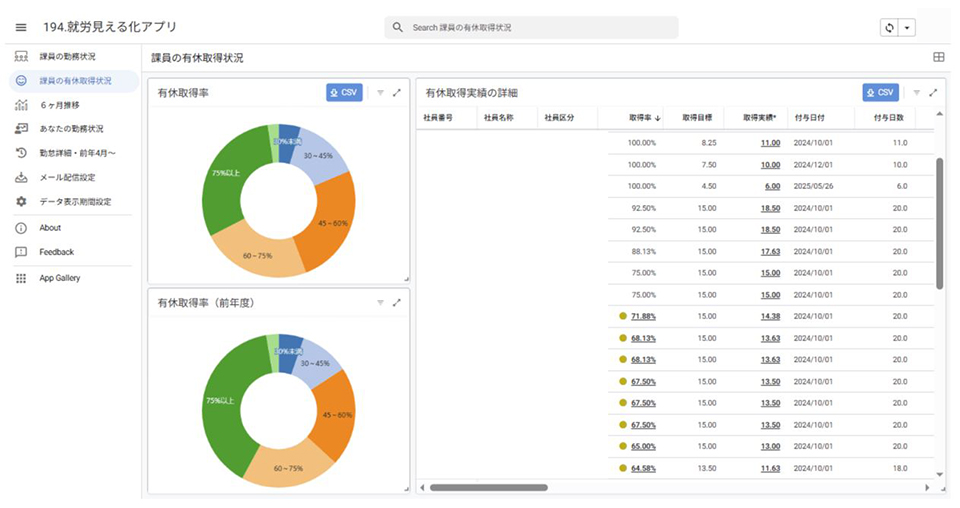The width and height of the screenshot is (960, 508).
Task: Download CSV of 有休取得実績の詳細 table
Action: pos(880,93)
